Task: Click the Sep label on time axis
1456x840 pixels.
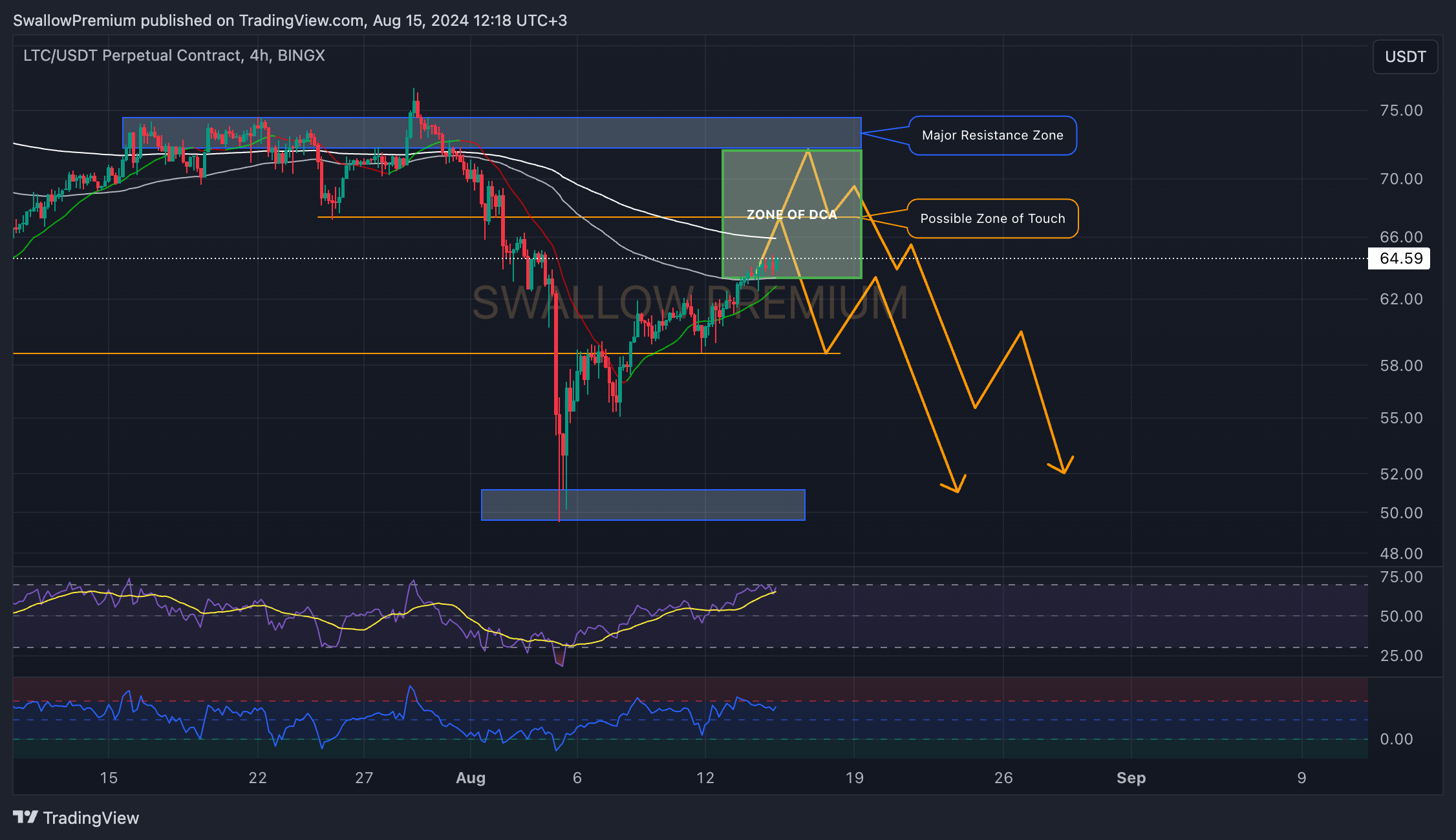Action: (x=1131, y=778)
